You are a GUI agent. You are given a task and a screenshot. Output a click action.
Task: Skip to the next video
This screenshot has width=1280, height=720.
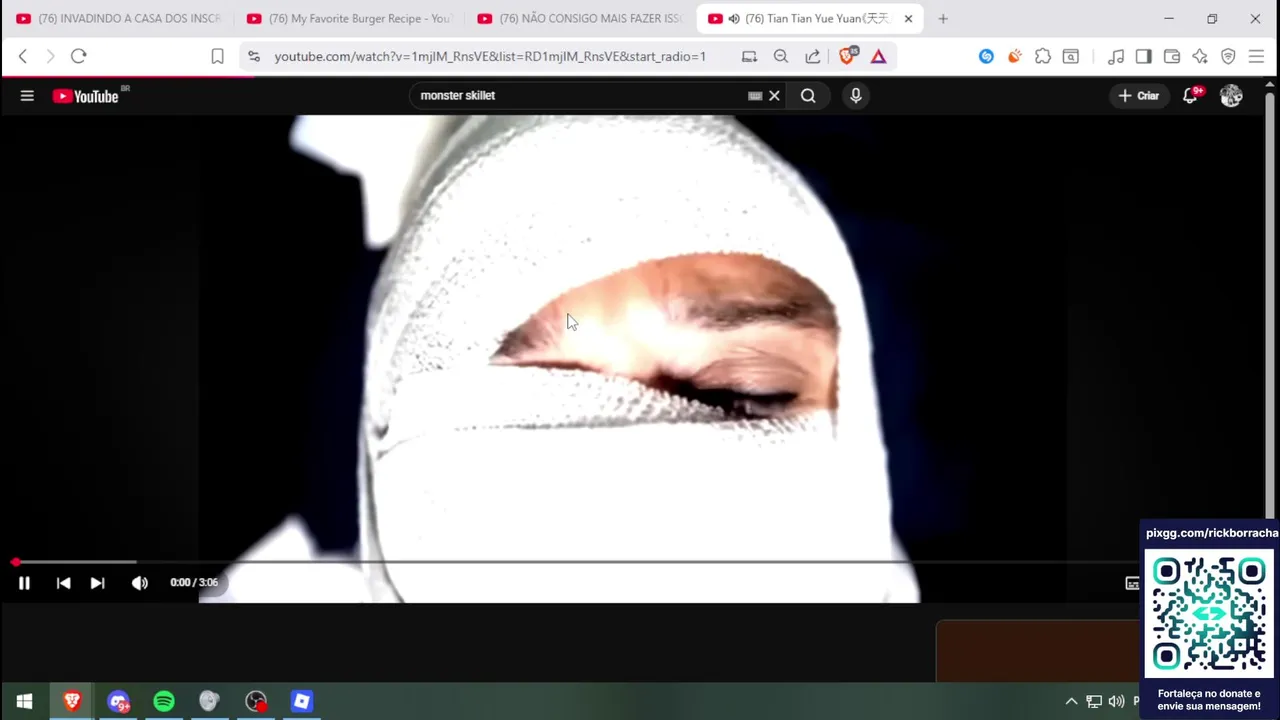coord(97,583)
